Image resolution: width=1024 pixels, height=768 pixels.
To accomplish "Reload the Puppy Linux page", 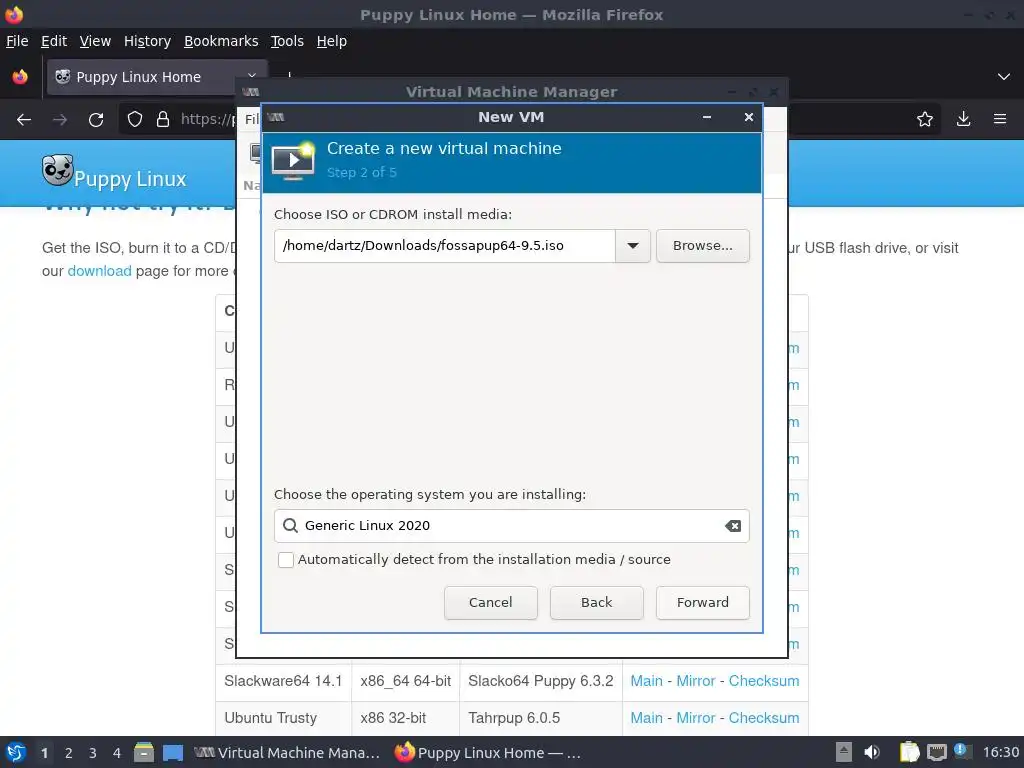I will [x=96, y=120].
